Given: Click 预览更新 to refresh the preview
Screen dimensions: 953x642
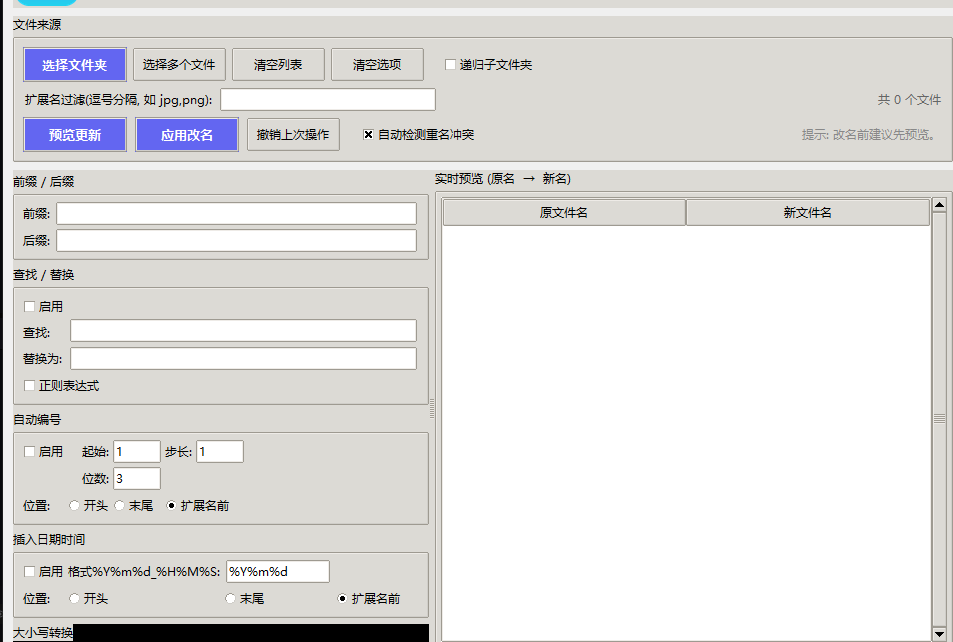Looking at the screenshot, I should pos(75,134).
